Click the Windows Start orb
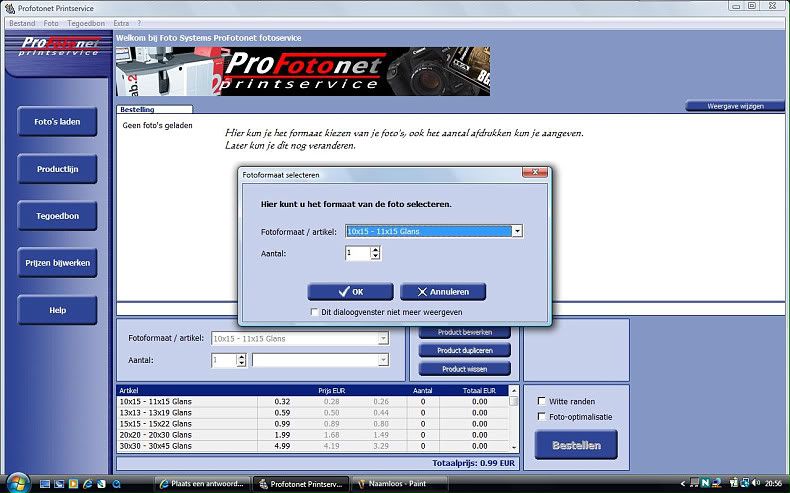Image resolution: width=790 pixels, height=493 pixels. pos(16,482)
